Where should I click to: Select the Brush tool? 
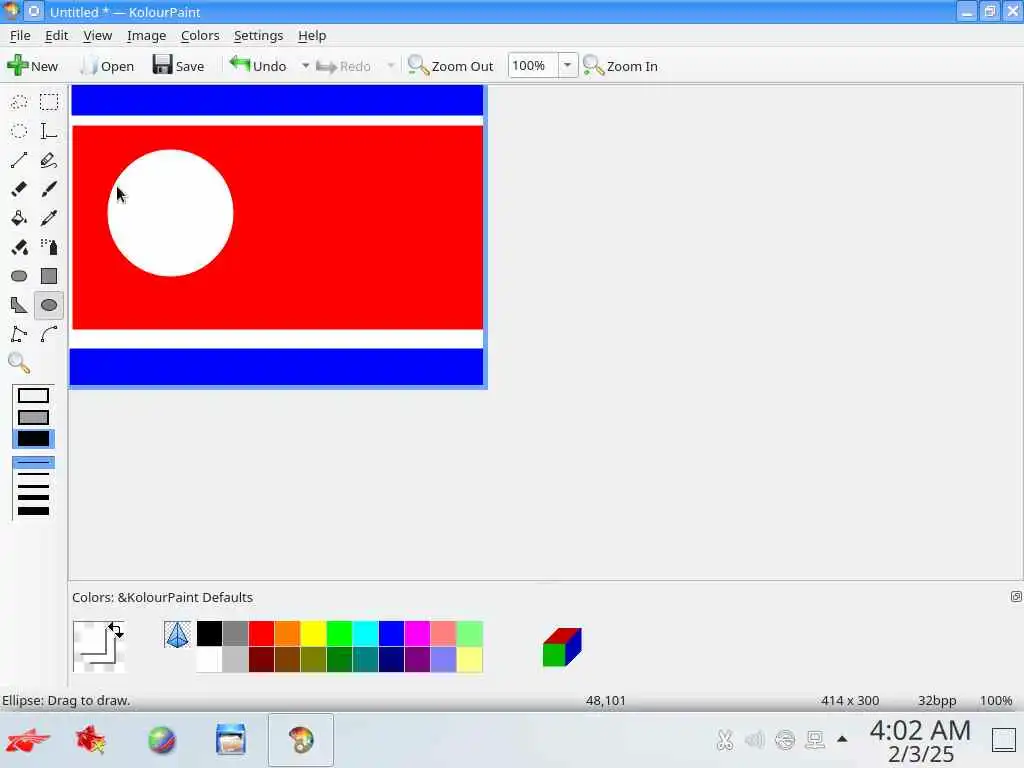pyautogui.click(x=49, y=189)
